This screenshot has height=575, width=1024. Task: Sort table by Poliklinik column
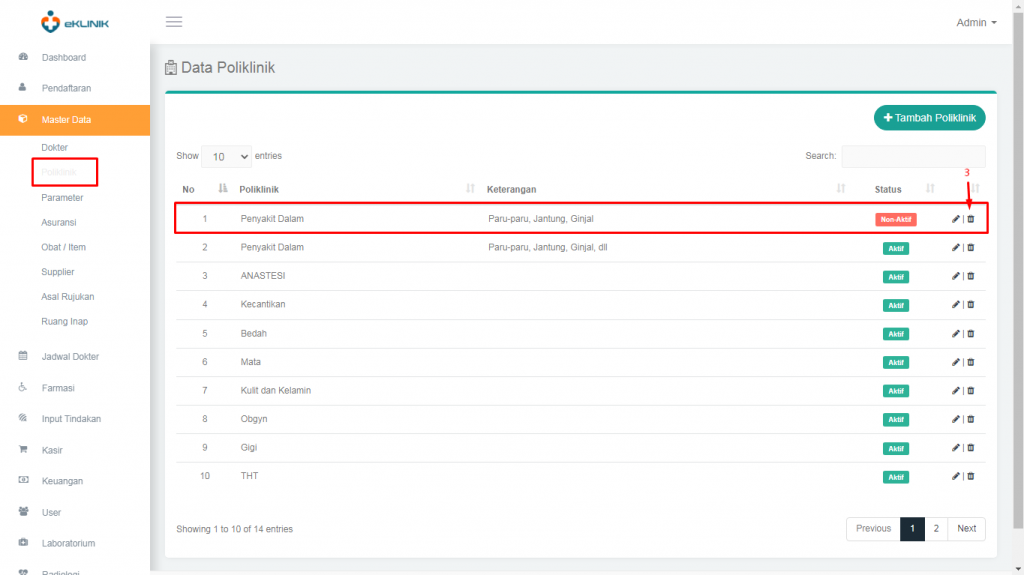(357, 189)
